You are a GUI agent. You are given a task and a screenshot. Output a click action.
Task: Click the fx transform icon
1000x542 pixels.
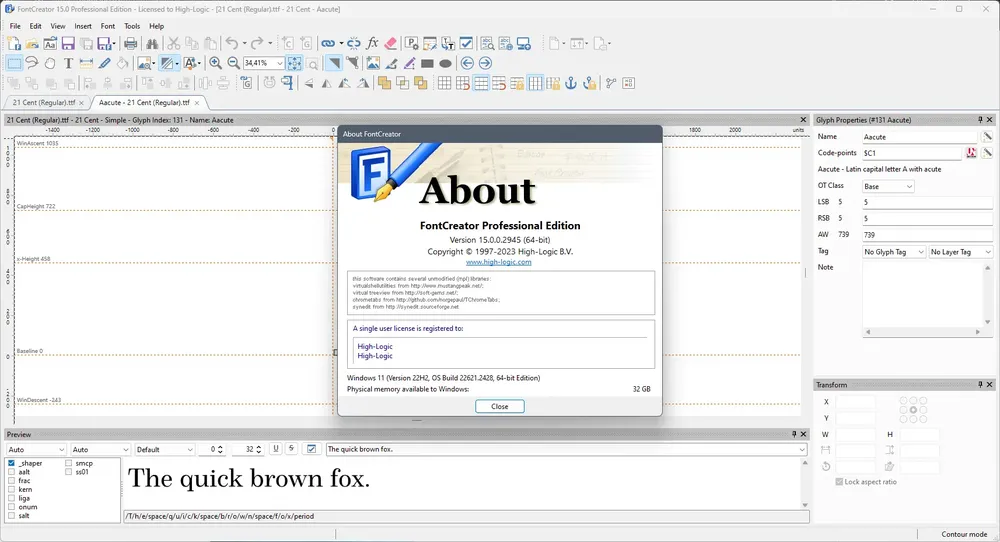pyautogui.click(x=372, y=43)
